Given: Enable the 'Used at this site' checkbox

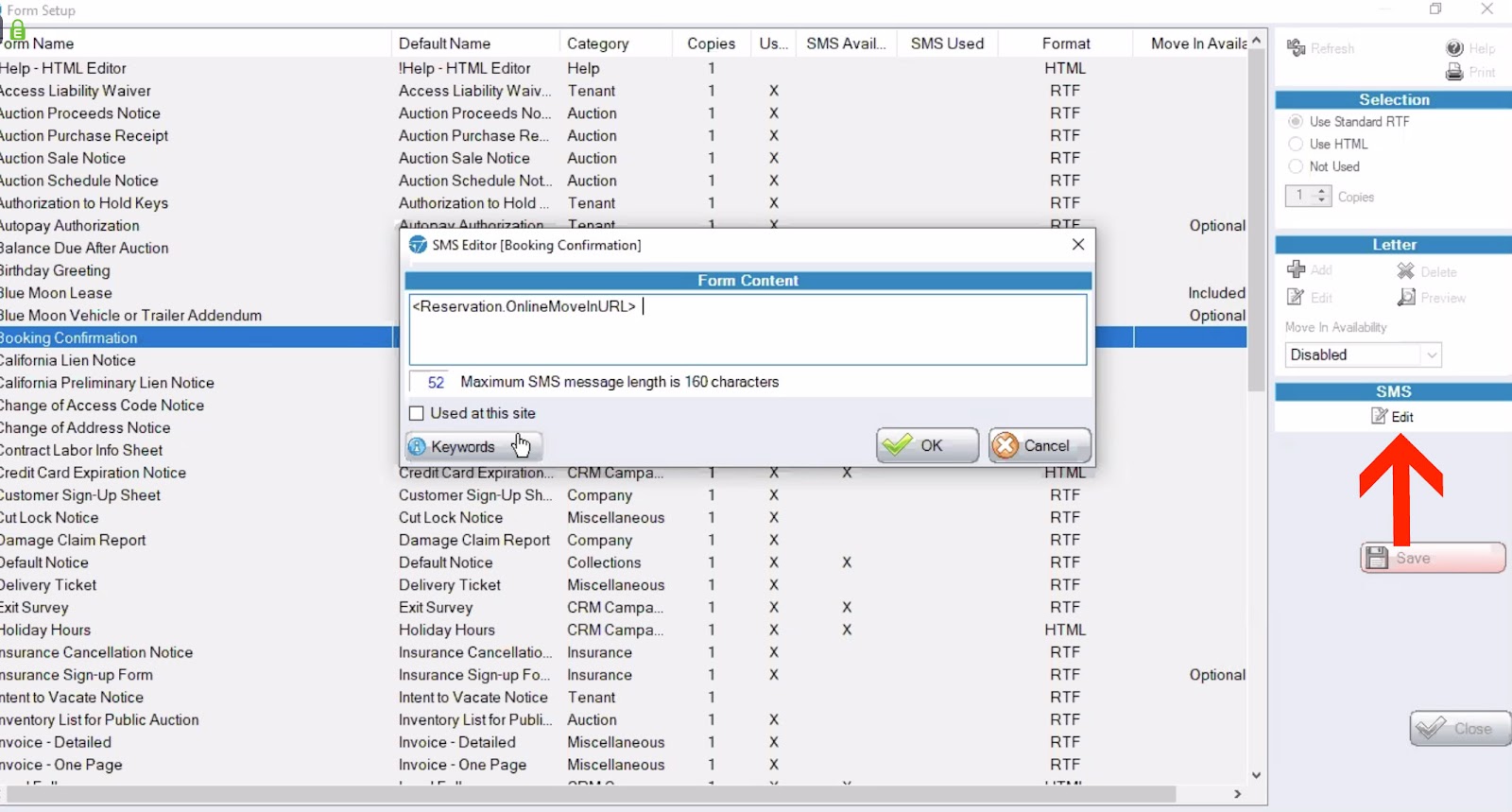Looking at the screenshot, I should point(416,413).
